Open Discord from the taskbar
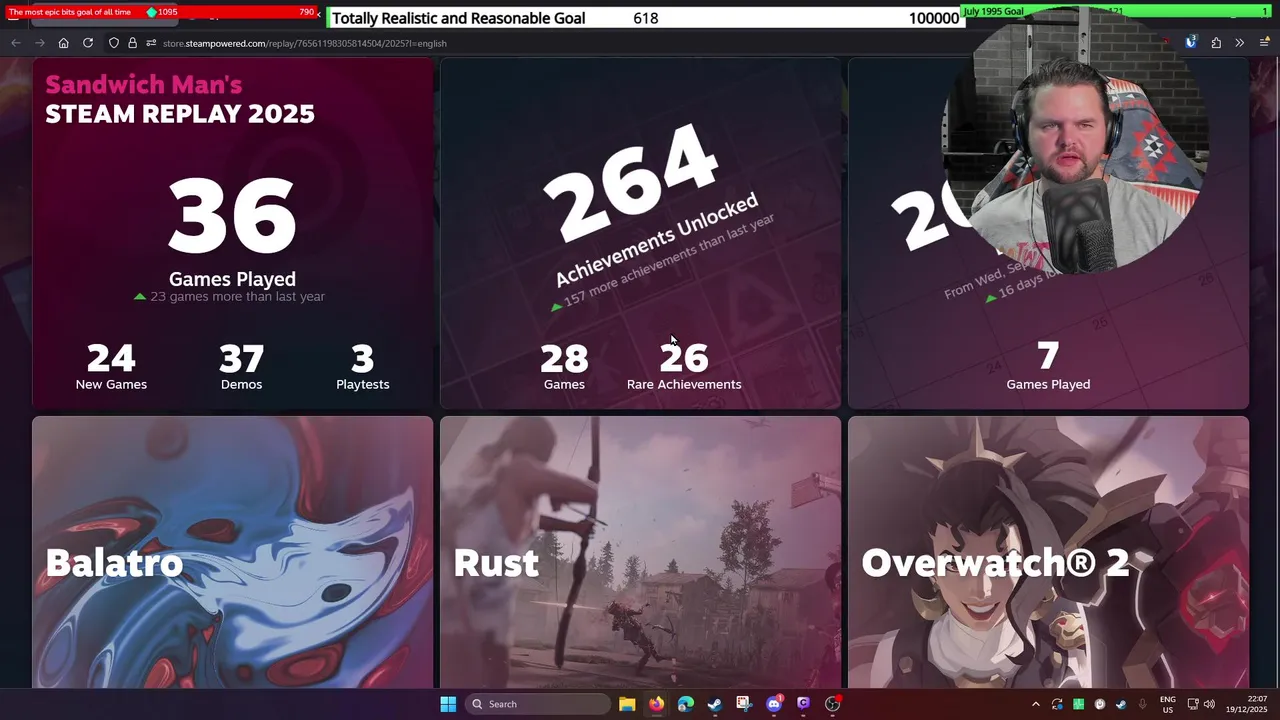1280x720 pixels. [x=774, y=704]
